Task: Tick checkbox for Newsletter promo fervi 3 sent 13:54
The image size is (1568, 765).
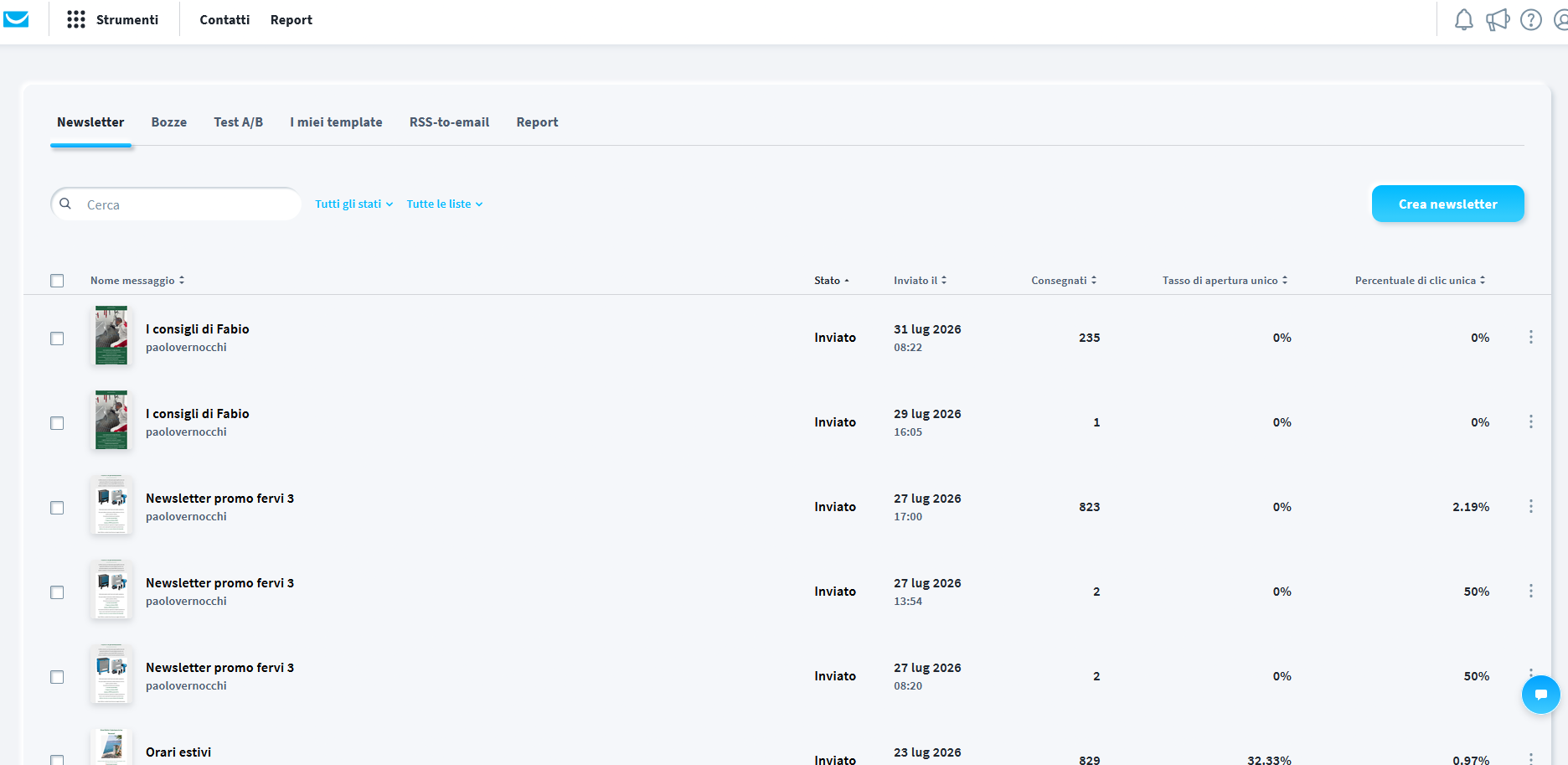Action: click(x=57, y=592)
